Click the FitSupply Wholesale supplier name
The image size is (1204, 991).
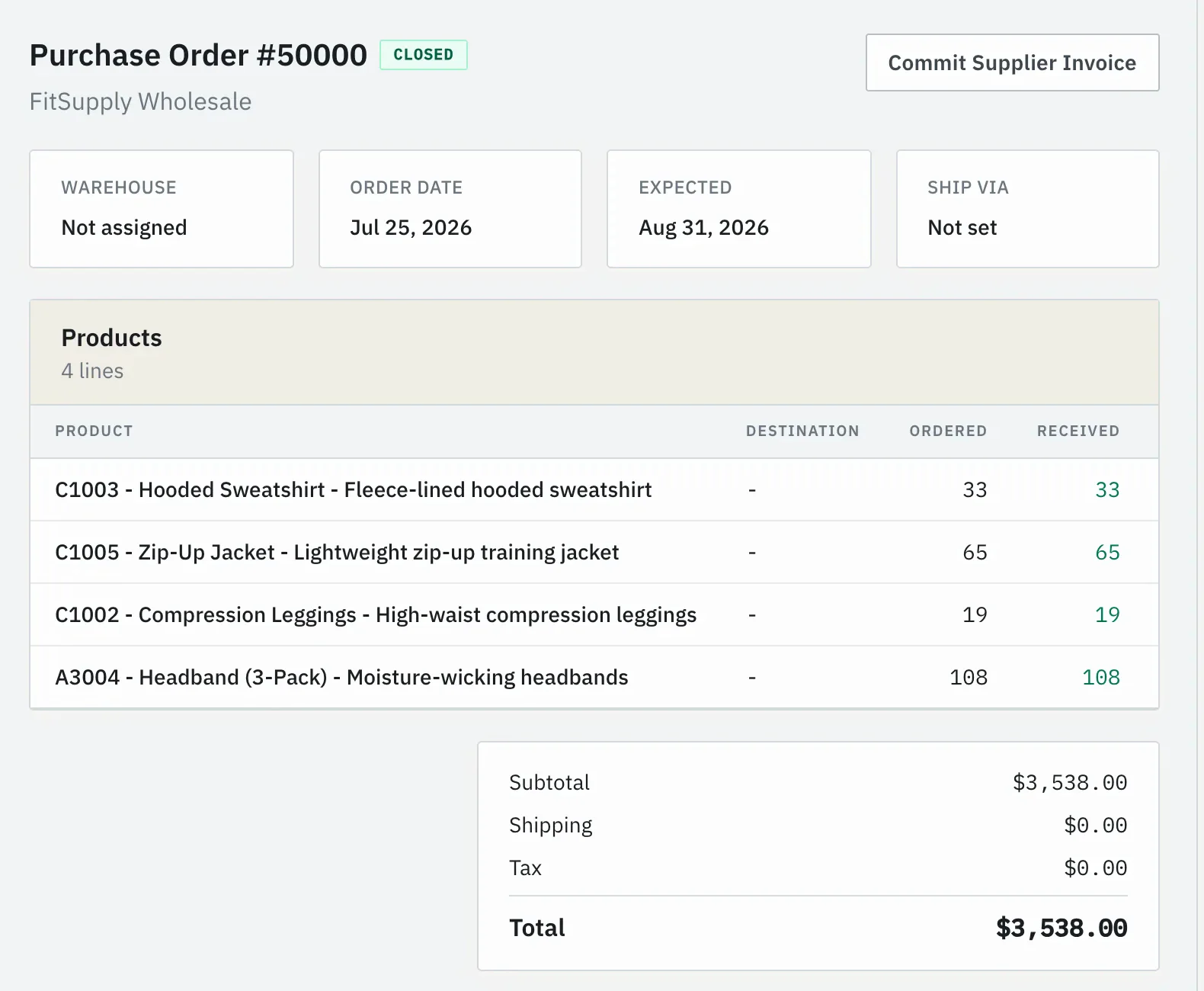coord(140,101)
